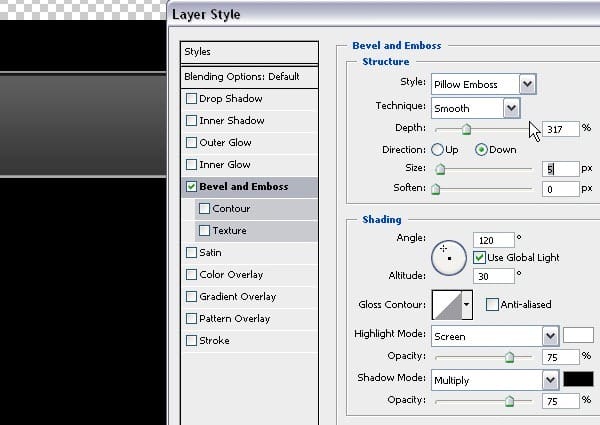This screenshot has width=600, height=425.
Task: Click the highlight Opacity value field
Action: coord(561,357)
